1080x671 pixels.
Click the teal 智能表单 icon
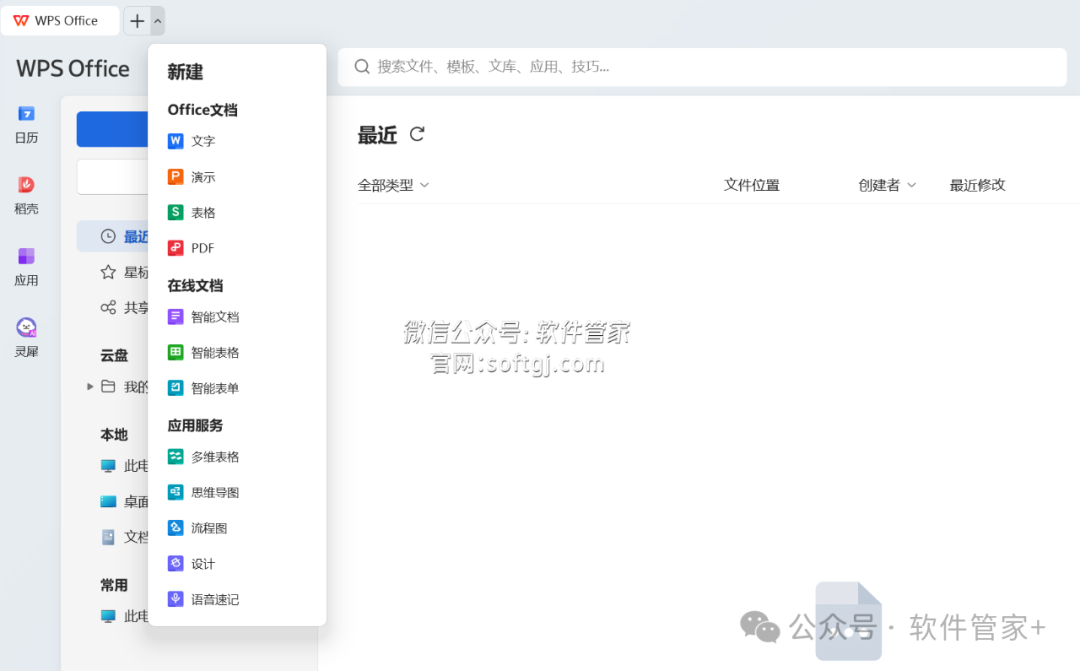(176, 388)
